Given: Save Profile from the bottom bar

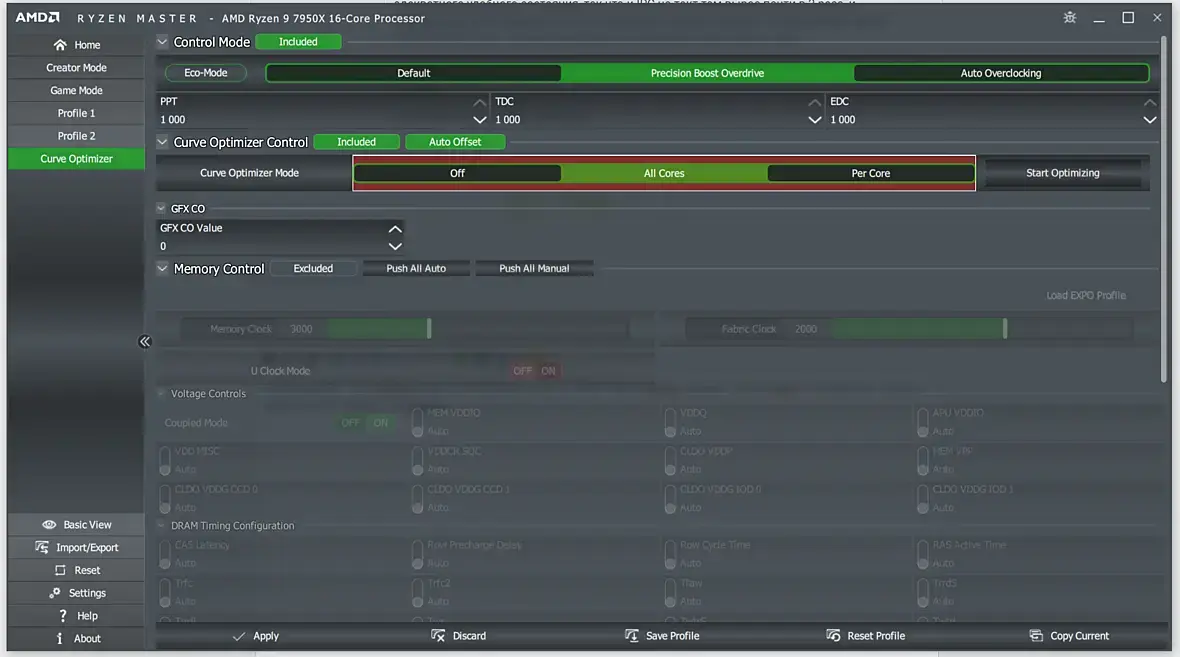Looking at the screenshot, I should pyautogui.click(x=661, y=636).
